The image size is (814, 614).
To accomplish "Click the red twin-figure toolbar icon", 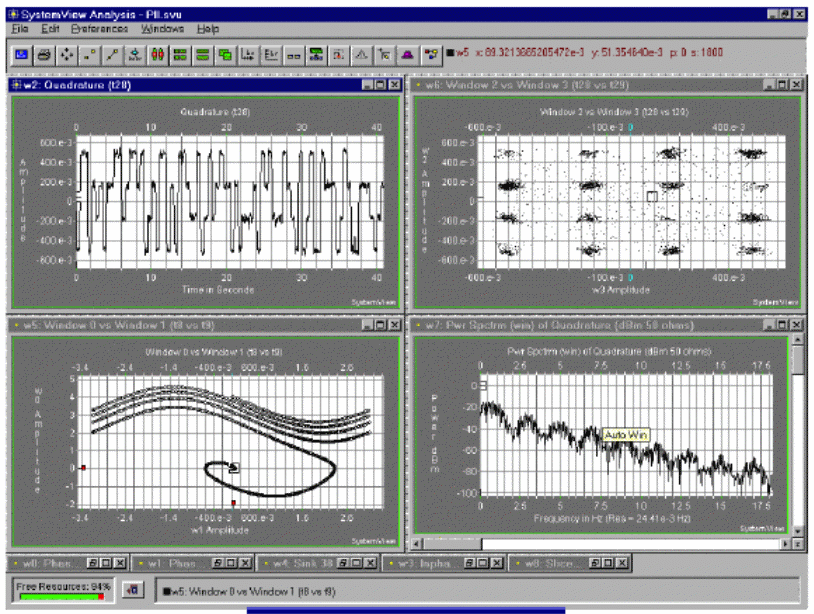I will [157, 55].
